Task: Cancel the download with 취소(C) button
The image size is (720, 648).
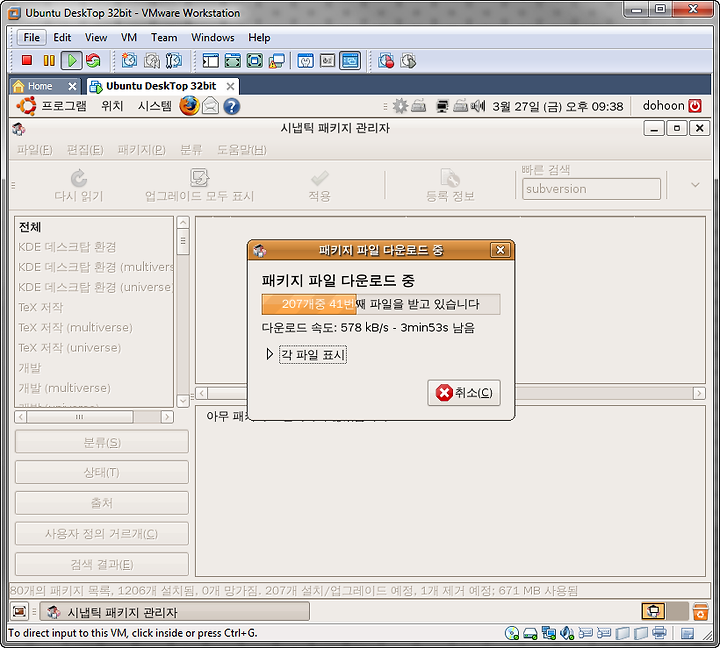Action: point(464,393)
